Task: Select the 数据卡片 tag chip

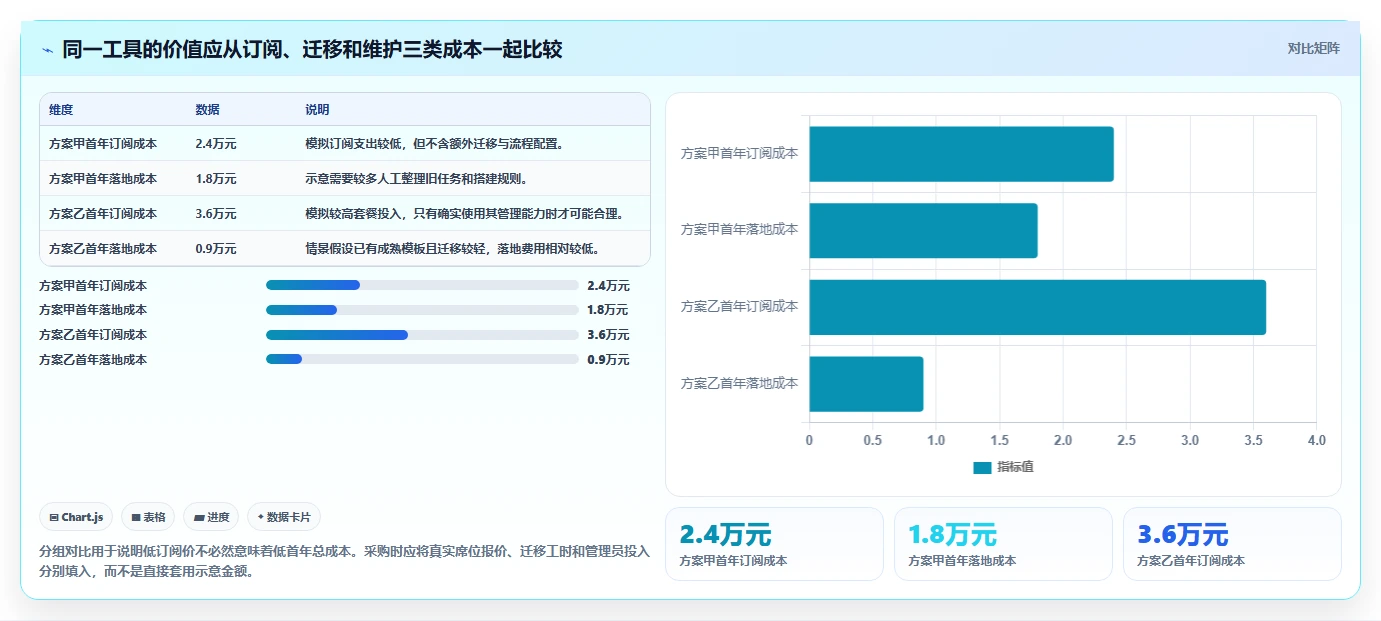Action: pyautogui.click(x=284, y=517)
